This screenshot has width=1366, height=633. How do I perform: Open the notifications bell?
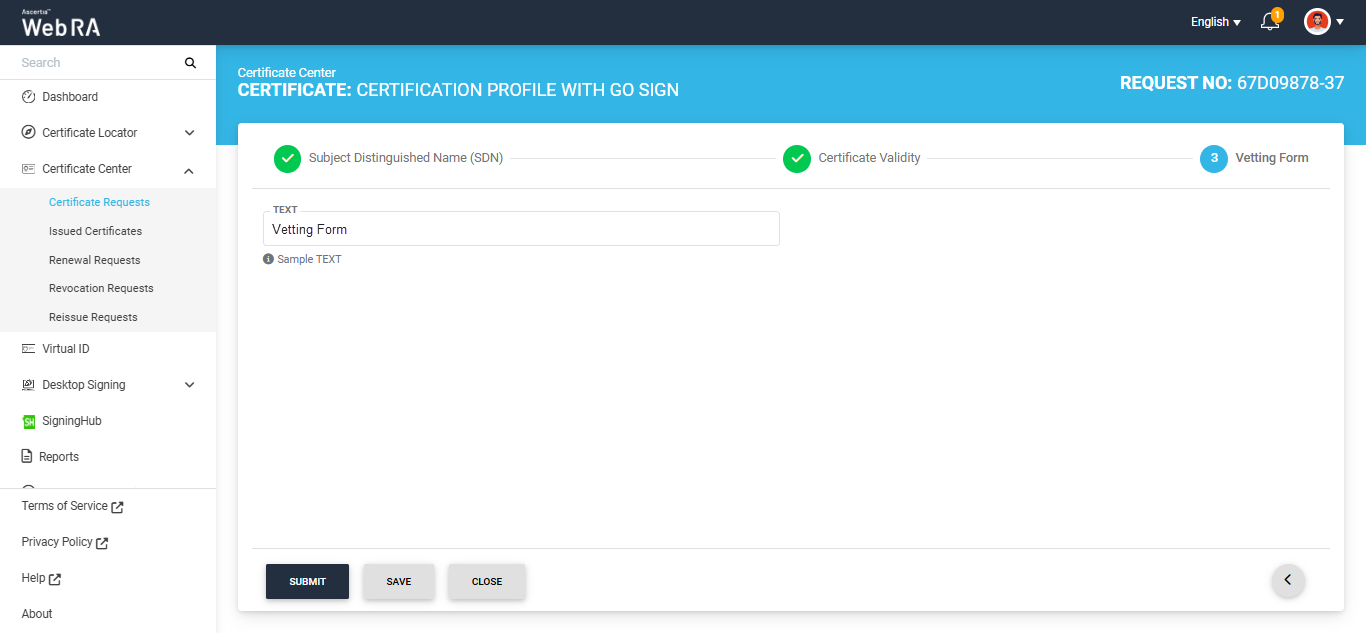click(1270, 22)
